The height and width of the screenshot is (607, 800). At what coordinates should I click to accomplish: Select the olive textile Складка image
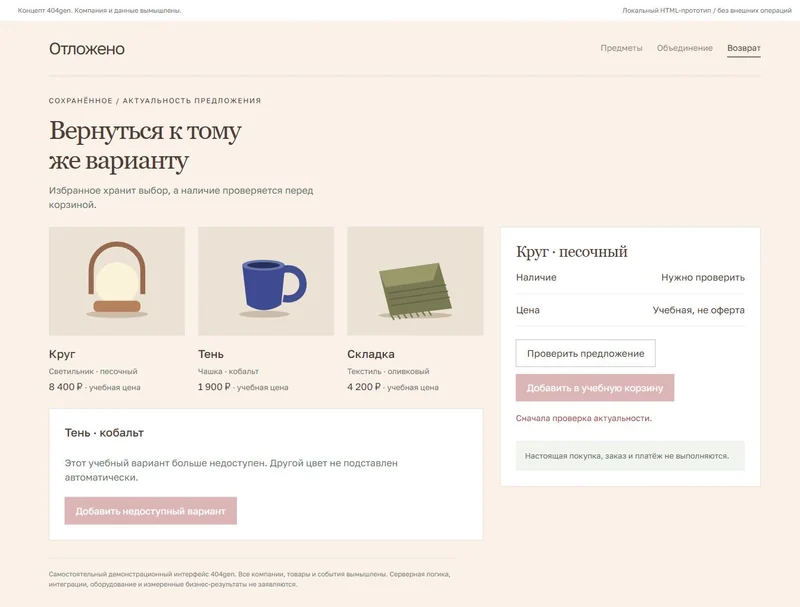coord(415,281)
